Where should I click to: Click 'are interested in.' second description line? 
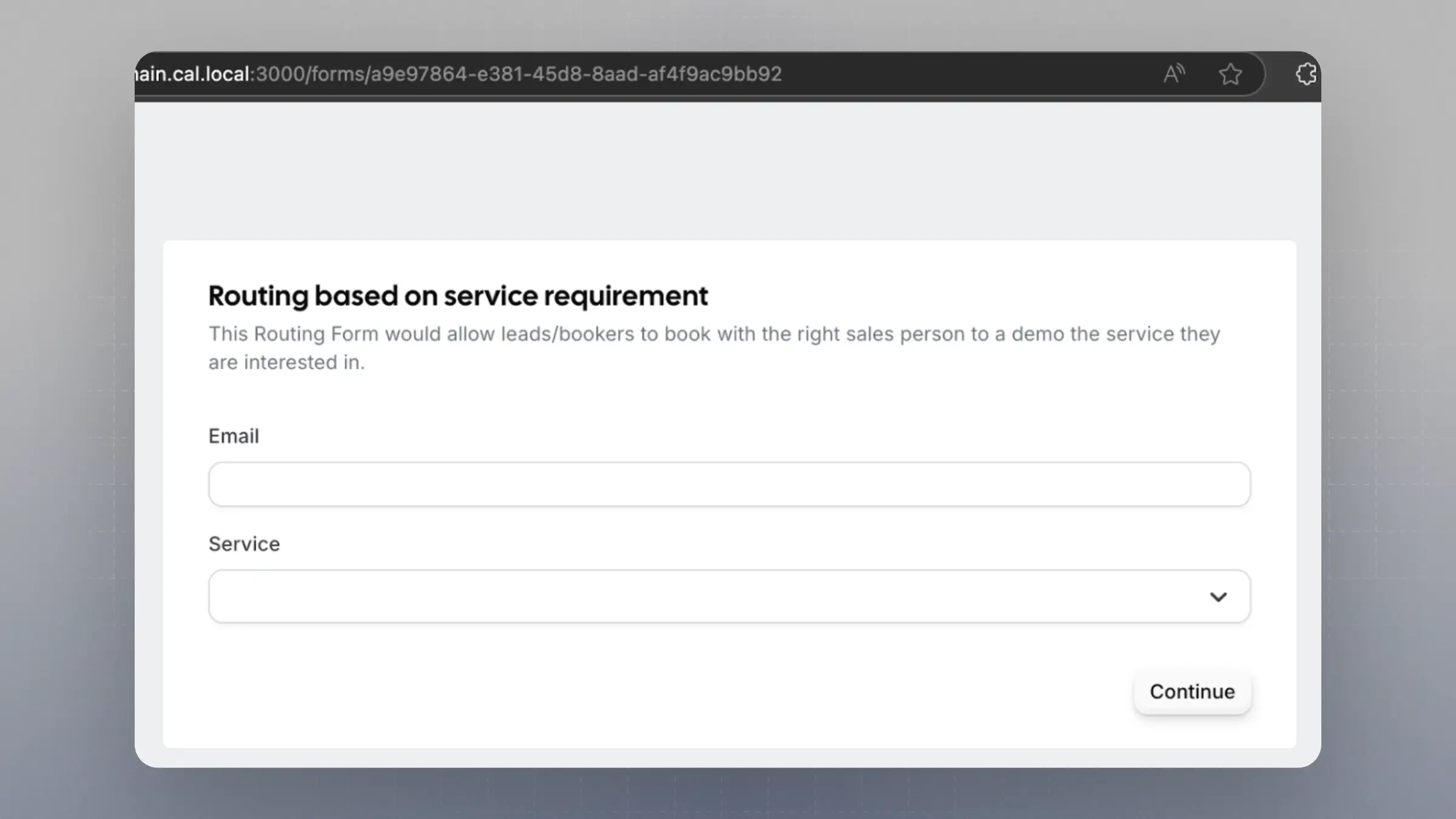286,363
